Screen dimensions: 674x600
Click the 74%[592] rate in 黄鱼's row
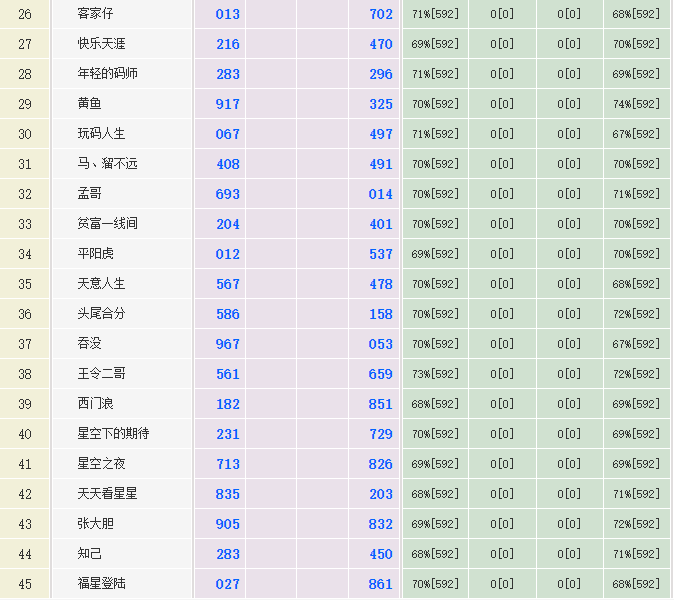pos(636,104)
